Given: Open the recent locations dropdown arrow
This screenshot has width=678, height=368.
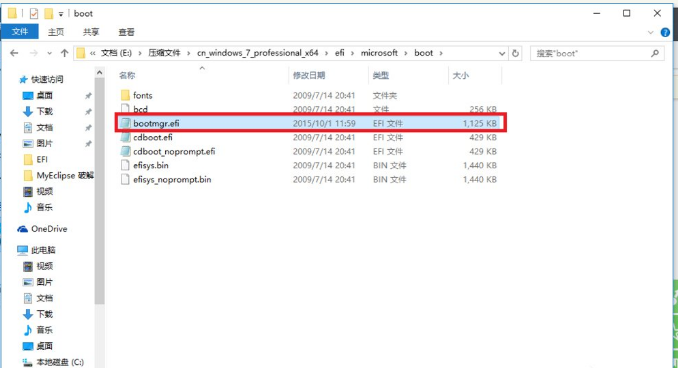Looking at the screenshot, I should point(49,54).
